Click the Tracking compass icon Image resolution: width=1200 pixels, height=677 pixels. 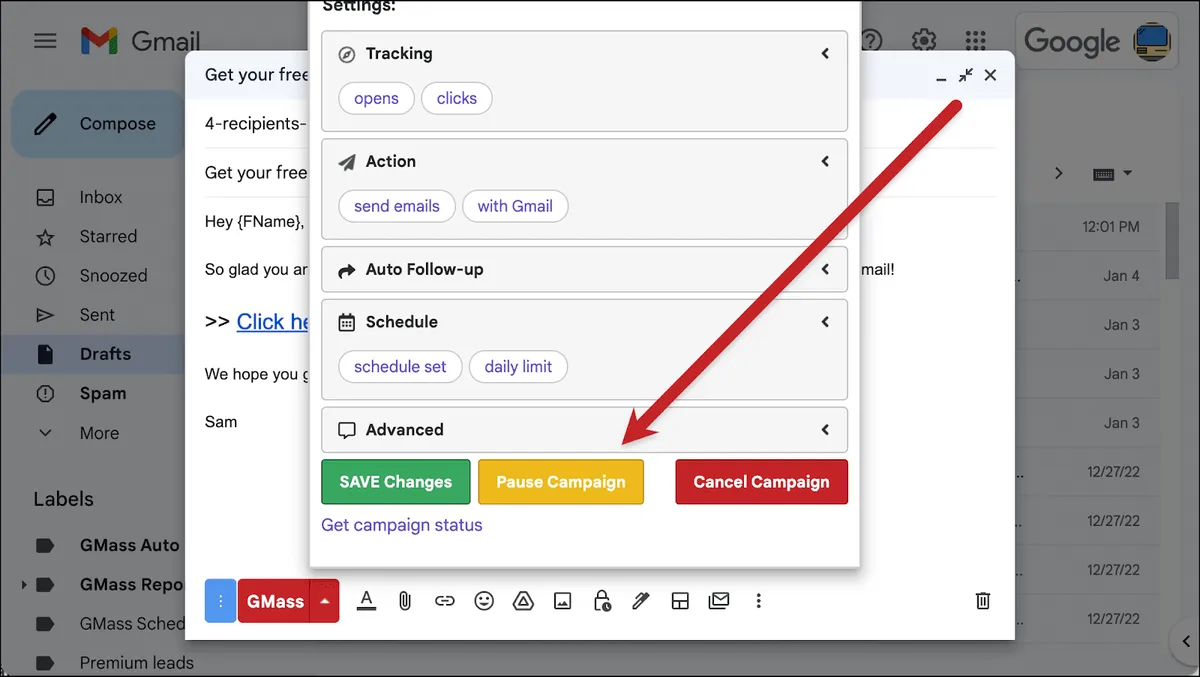coord(347,54)
